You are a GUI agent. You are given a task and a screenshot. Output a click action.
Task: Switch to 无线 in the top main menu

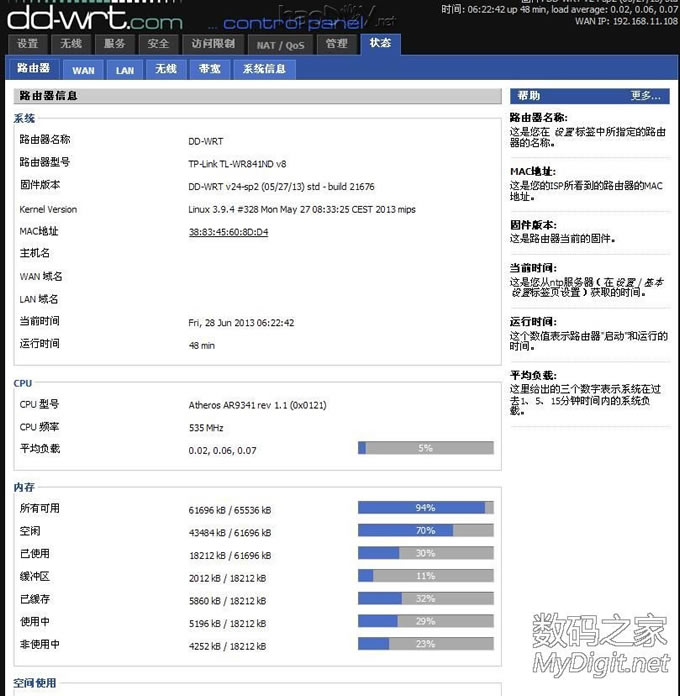point(71,44)
